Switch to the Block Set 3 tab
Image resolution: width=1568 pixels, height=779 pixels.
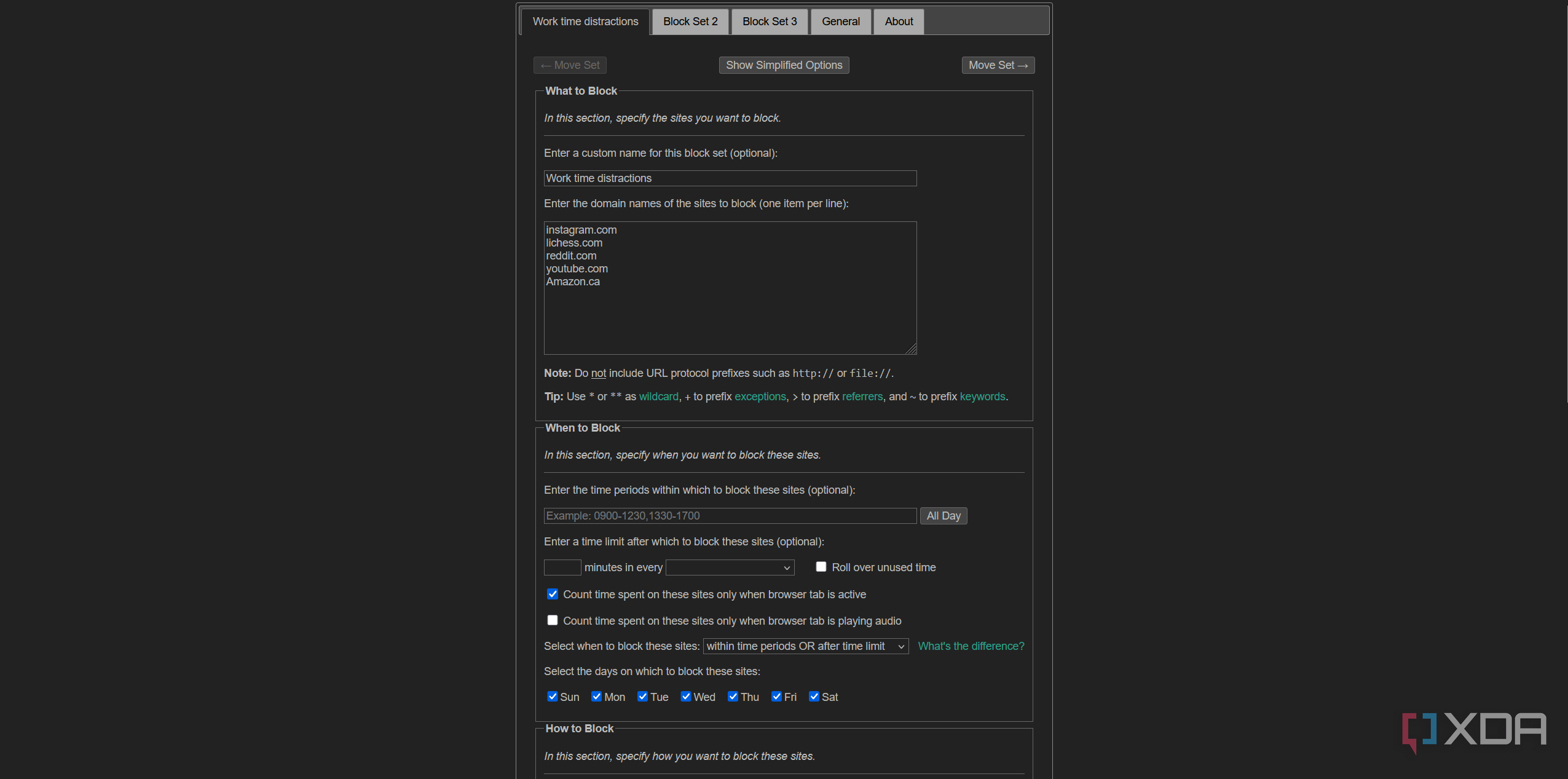[769, 22]
